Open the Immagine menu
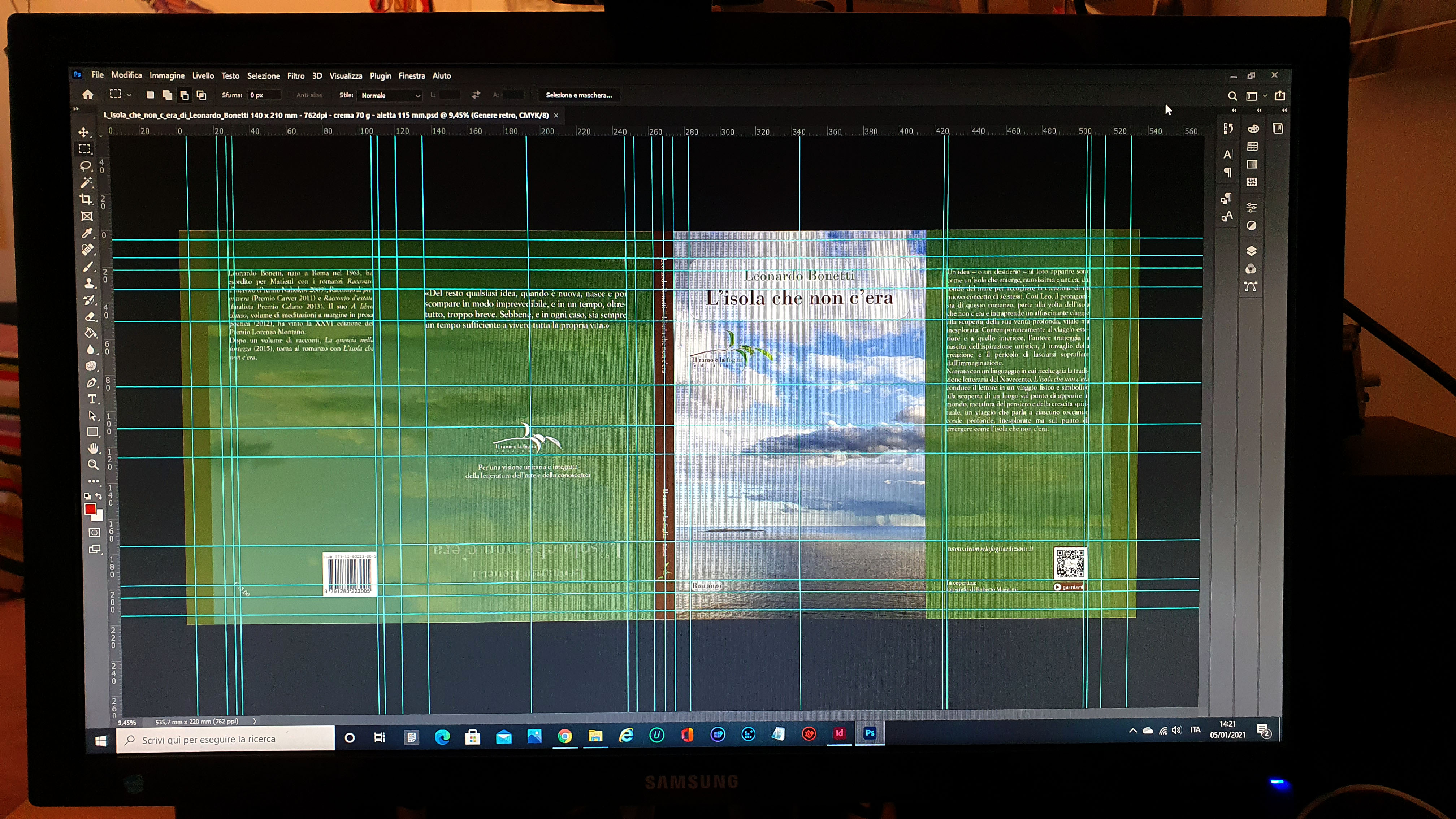Image resolution: width=1456 pixels, height=819 pixels. pos(167,75)
